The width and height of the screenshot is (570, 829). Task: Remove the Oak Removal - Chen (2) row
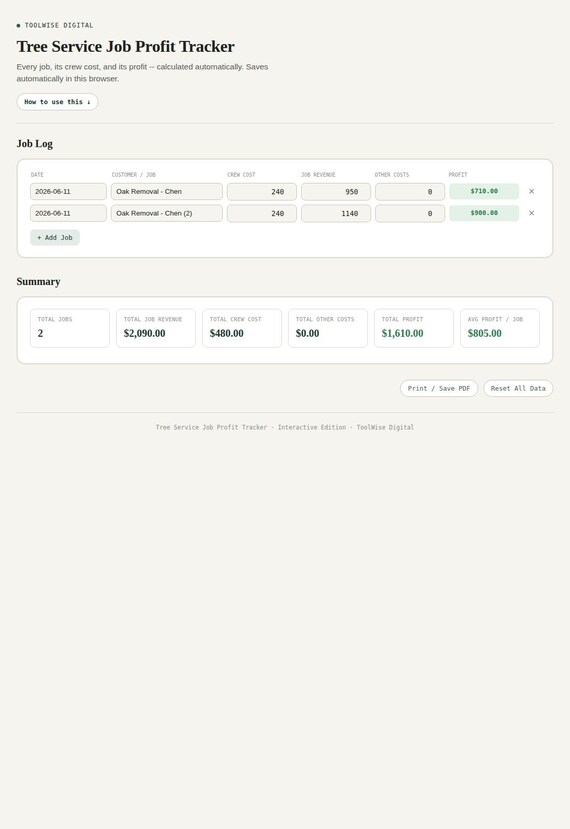531,213
